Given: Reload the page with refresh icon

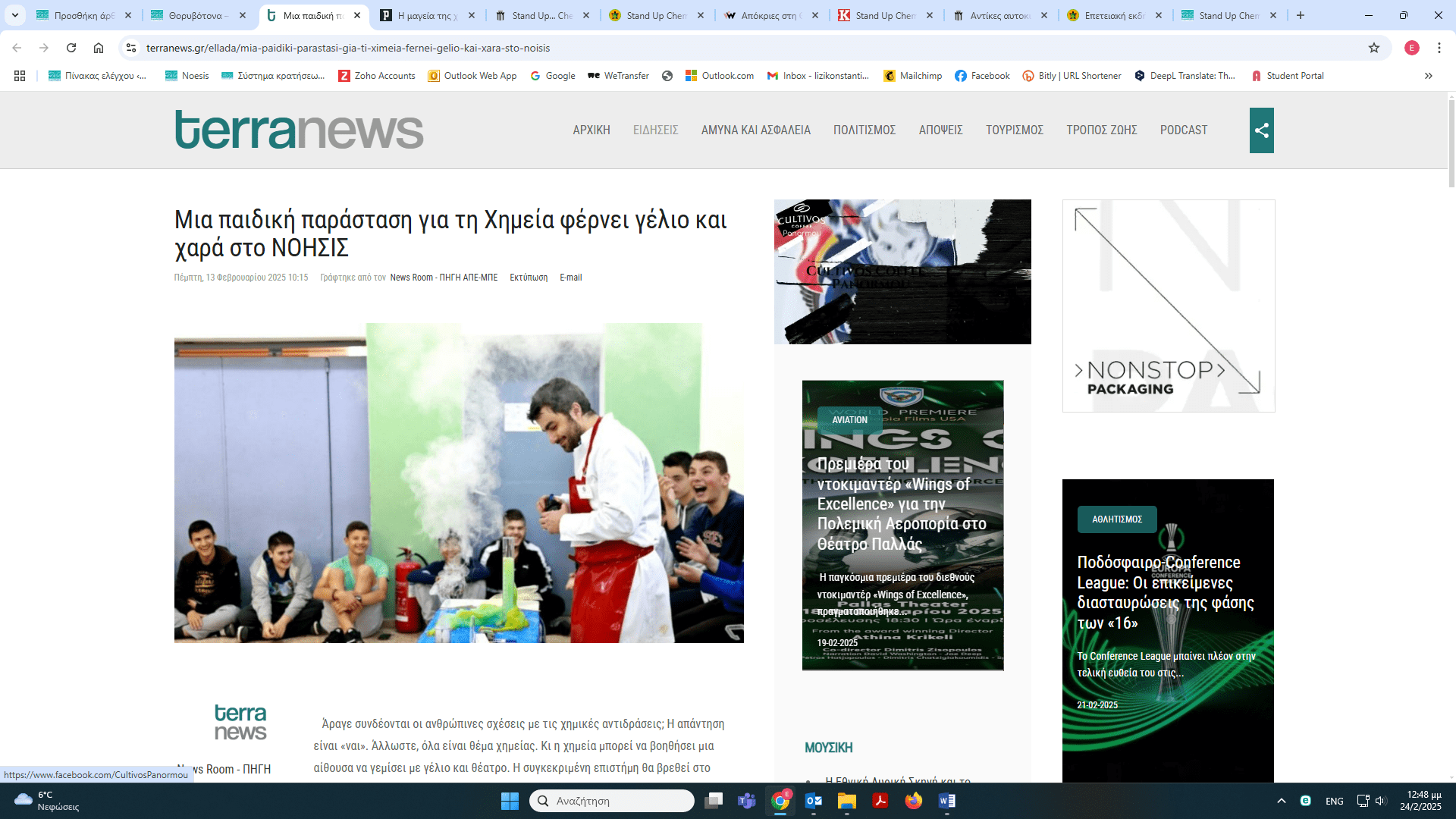Looking at the screenshot, I should pyautogui.click(x=71, y=48).
